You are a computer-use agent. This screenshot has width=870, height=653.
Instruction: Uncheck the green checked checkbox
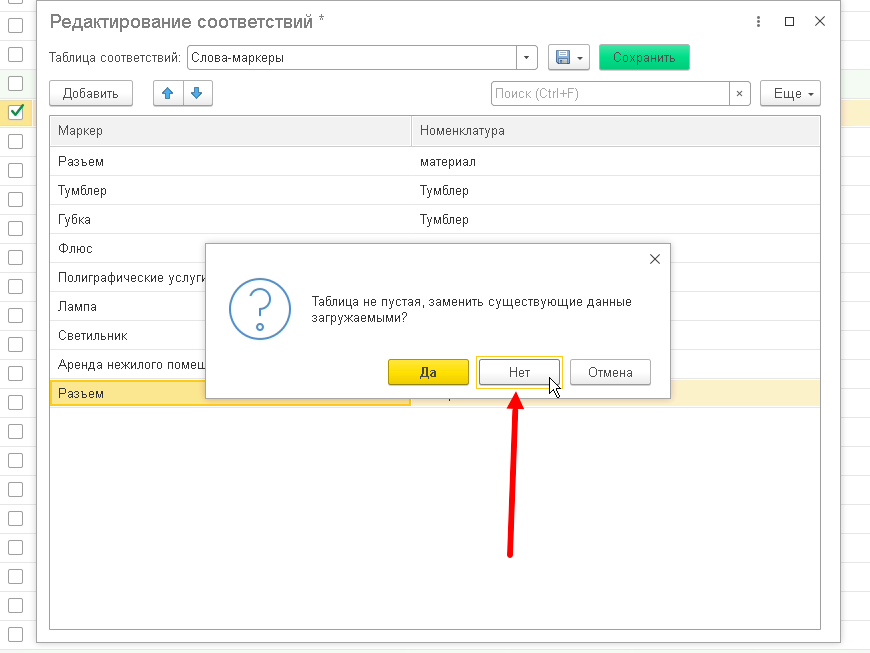[16, 112]
